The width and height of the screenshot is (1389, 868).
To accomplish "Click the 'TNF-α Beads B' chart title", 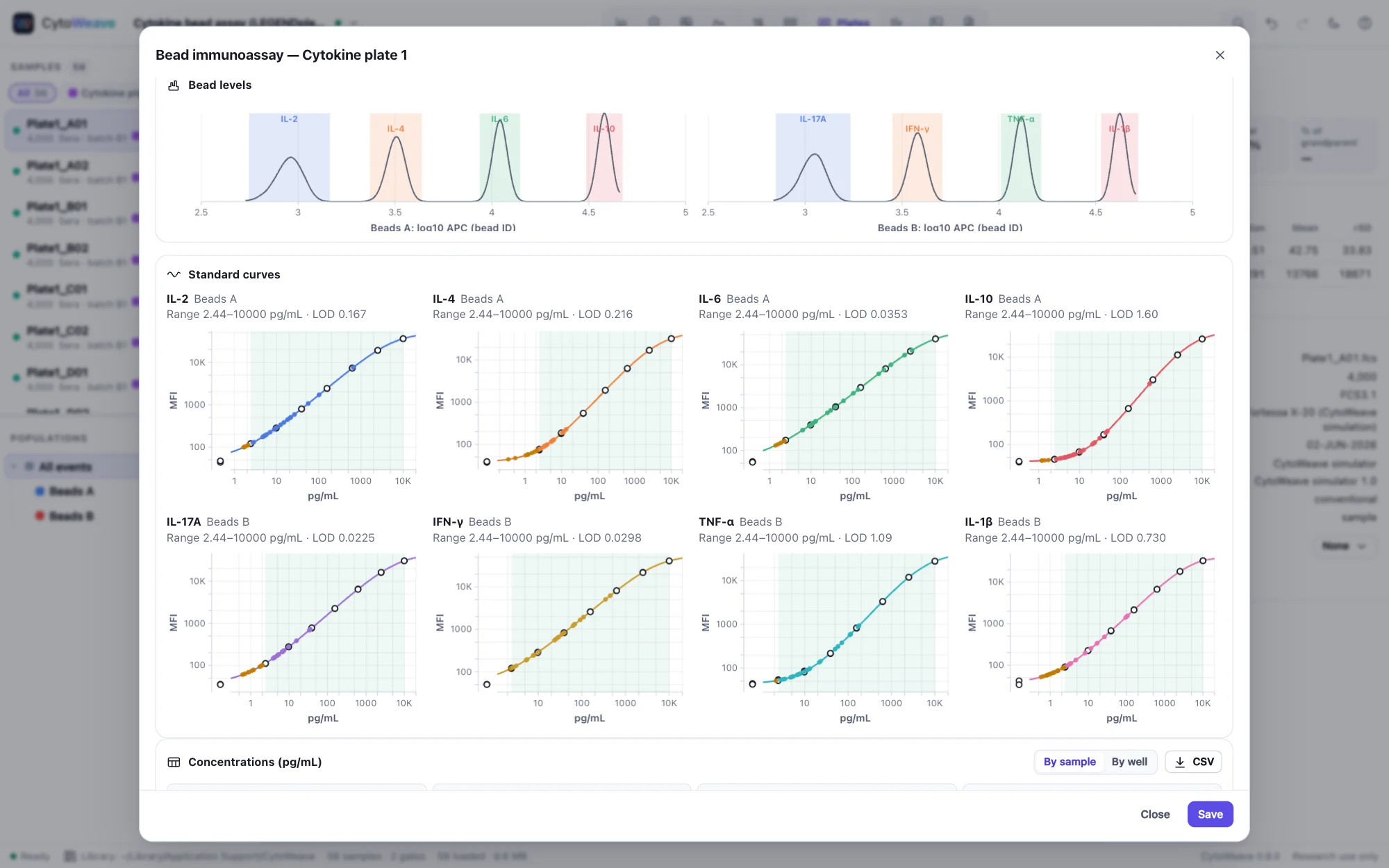I will pyautogui.click(x=740, y=521).
